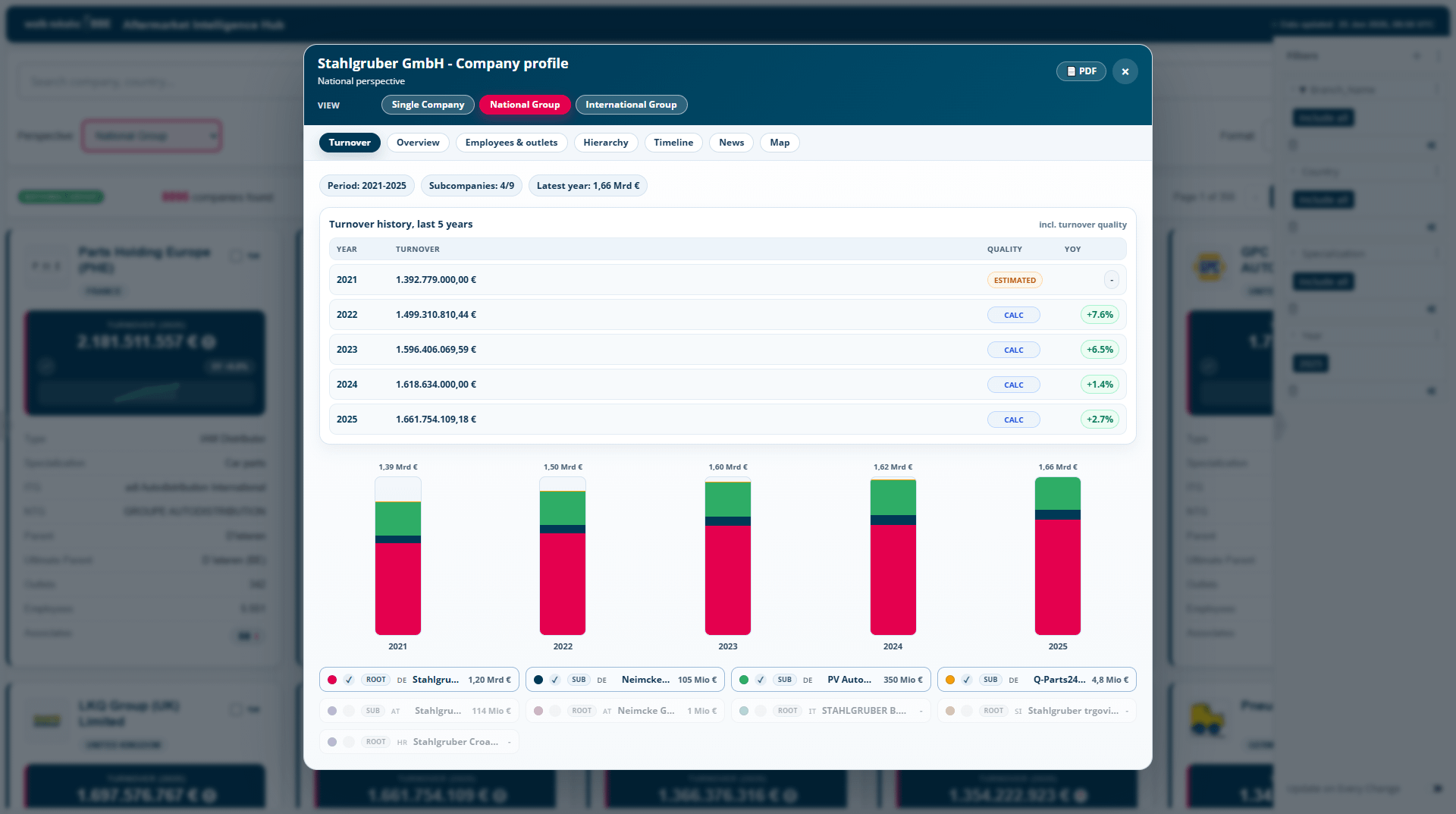
Task: Toggle the Neimcke SUB DE checkmark
Action: click(x=555, y=680)
